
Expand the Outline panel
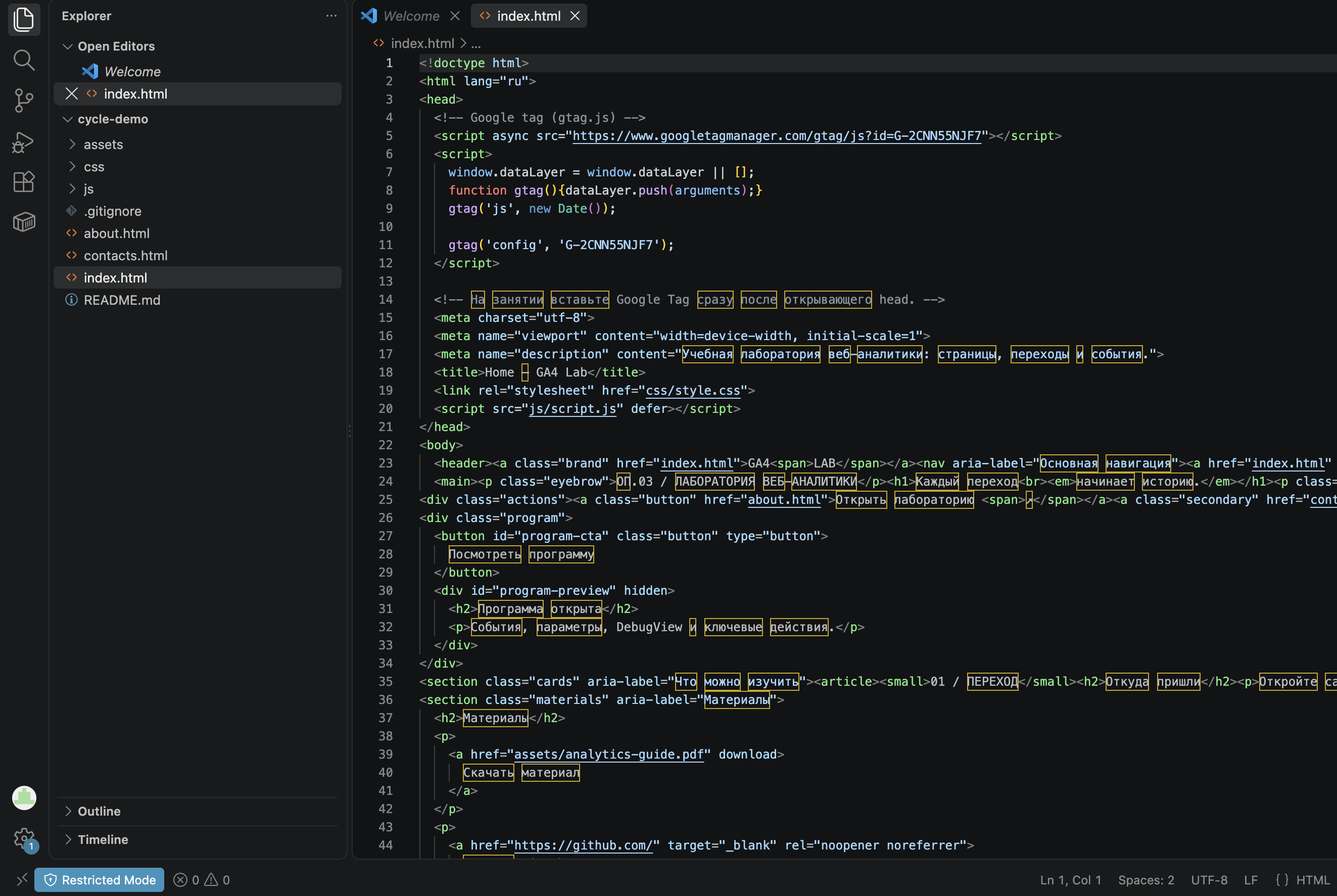(x=198, y=812)
